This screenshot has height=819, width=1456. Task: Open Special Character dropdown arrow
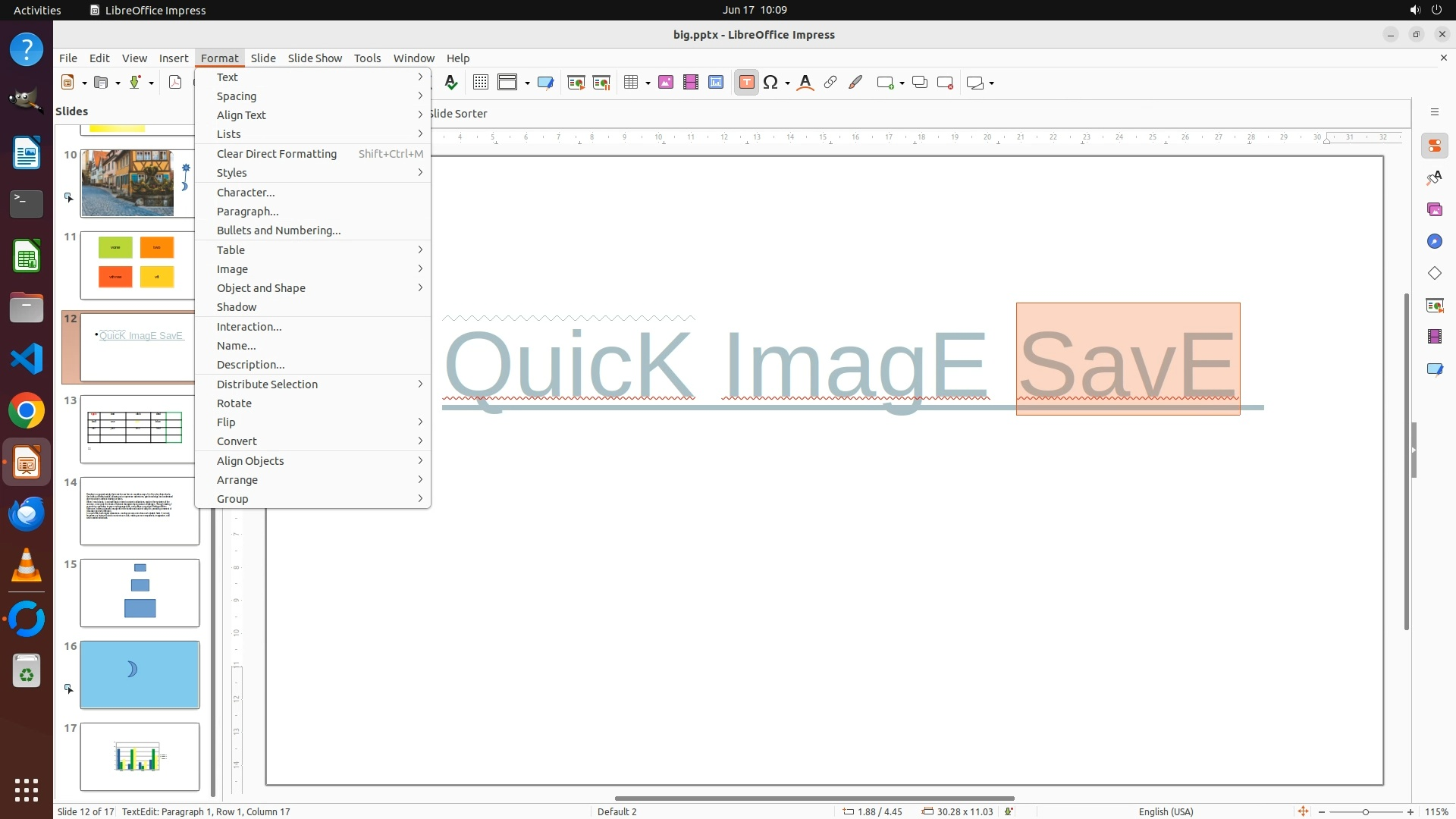[x=787, y=83]
